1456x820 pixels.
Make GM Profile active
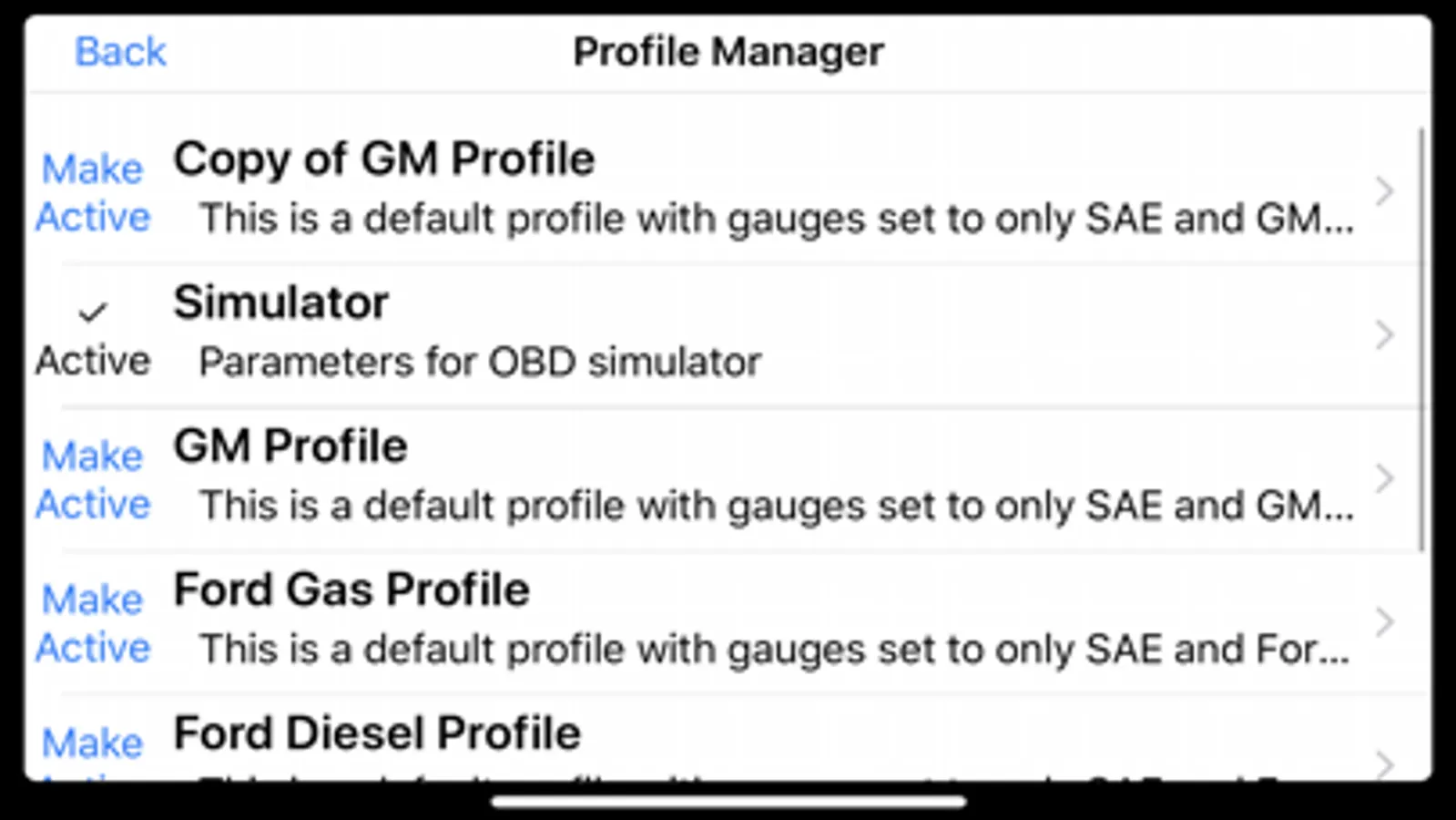[93, 480]
